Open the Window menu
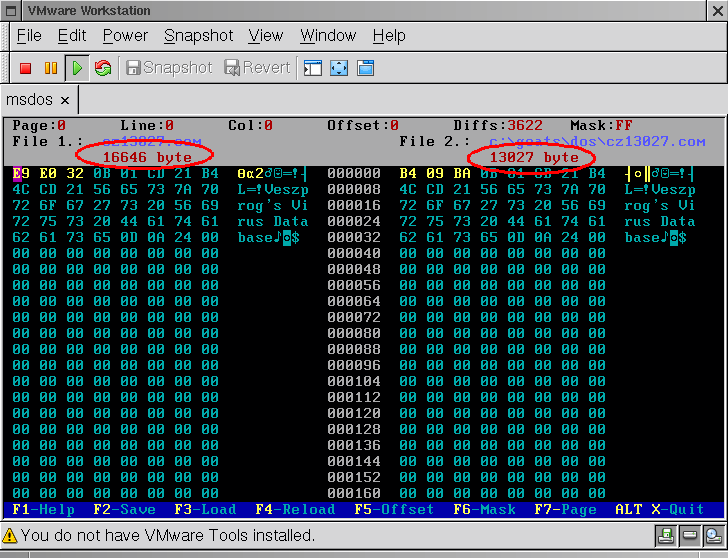This screenshot has height=558, width=728. (x=328, y=36)
